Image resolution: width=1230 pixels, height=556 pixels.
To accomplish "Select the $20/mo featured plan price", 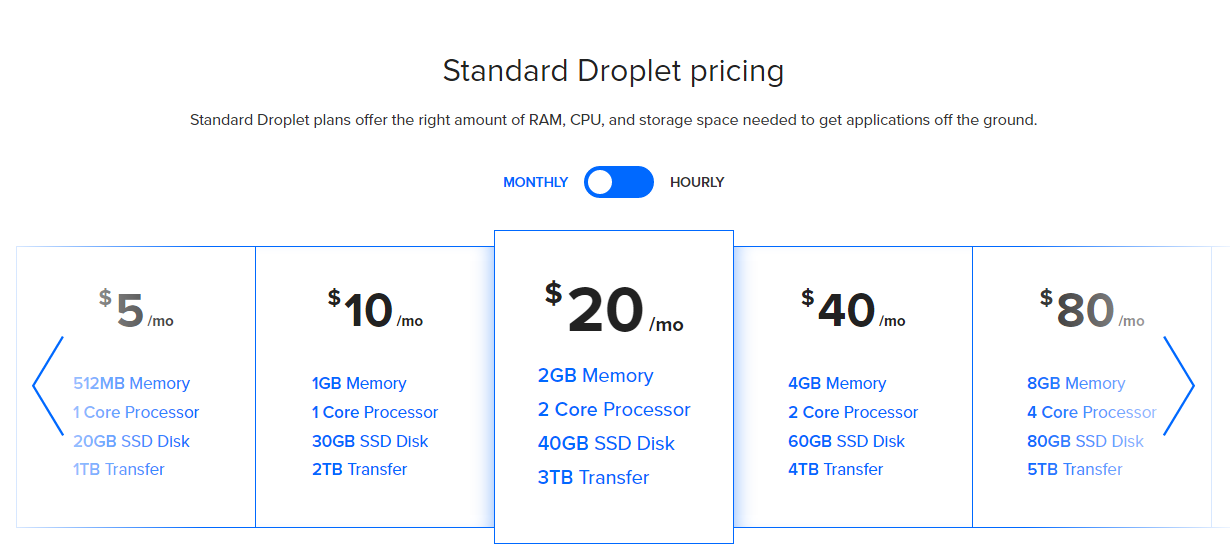I will point(613,311).
